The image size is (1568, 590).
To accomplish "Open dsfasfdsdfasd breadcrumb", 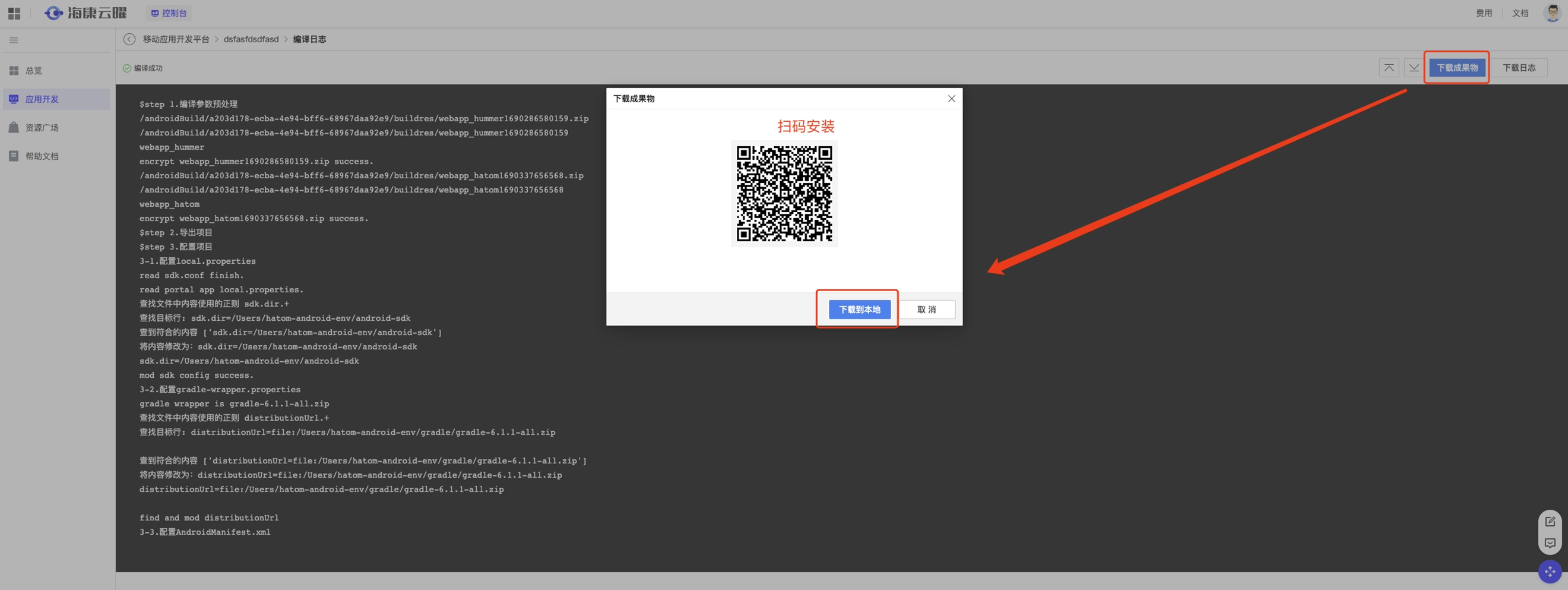I will (x=251, y=39).
